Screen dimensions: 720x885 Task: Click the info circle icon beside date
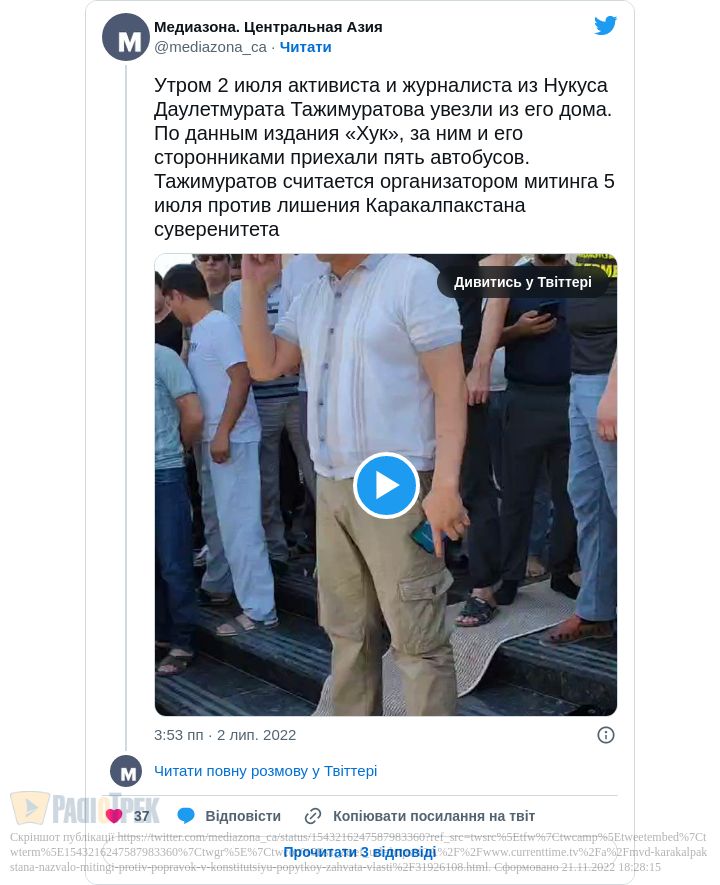click(x=605, y=735)
